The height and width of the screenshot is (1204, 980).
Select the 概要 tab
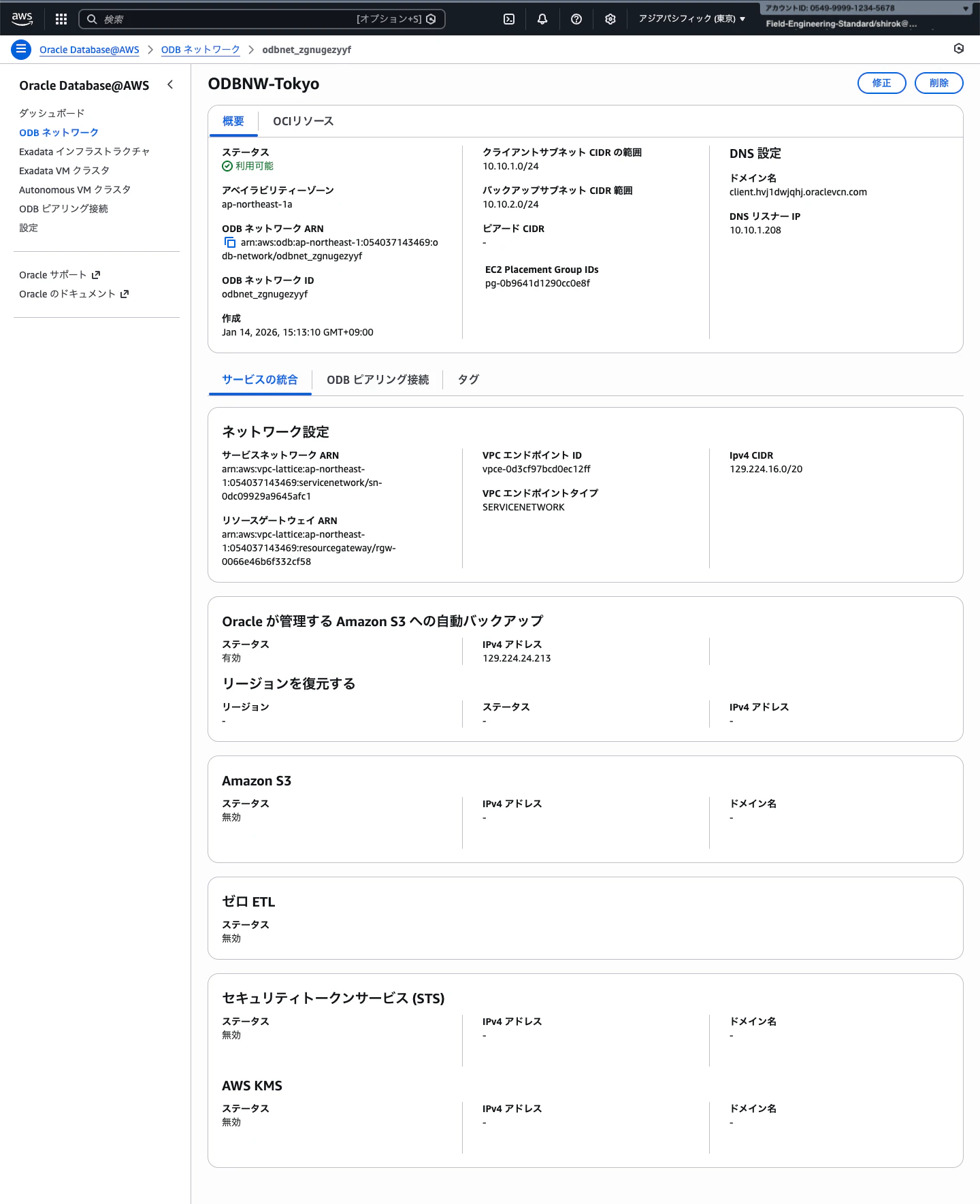[x=233, y=121]
